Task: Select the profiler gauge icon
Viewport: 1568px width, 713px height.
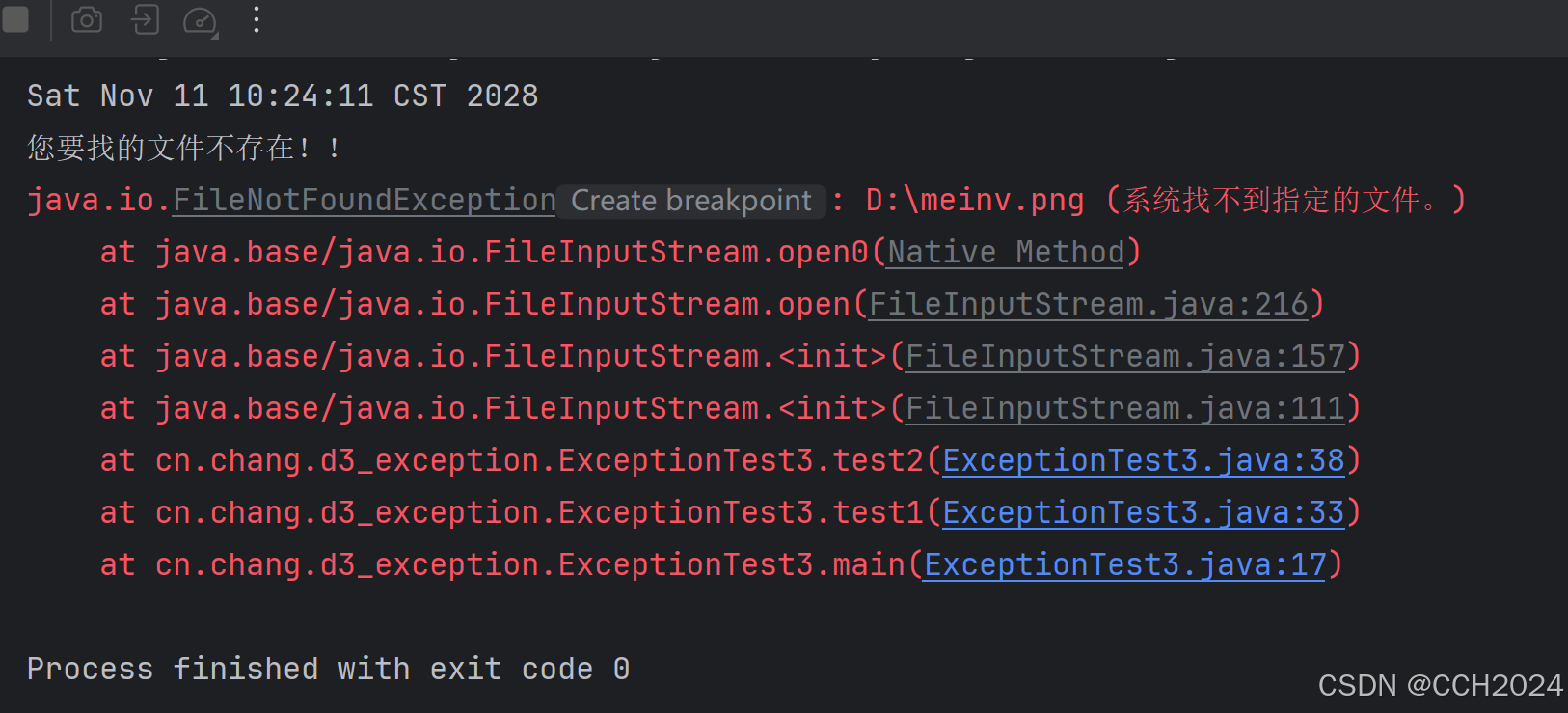Action: 200,20
